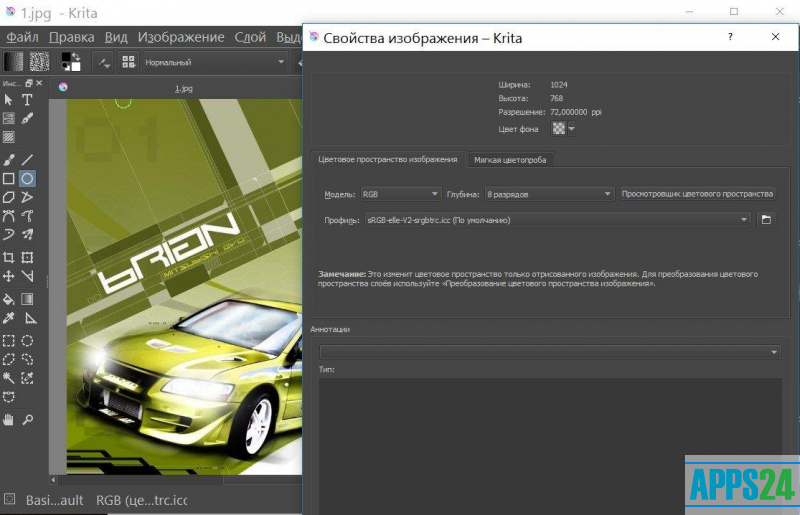Open the gradient preset chooser
This screenshot has width=800, height=515.
(x=13, y=62)
